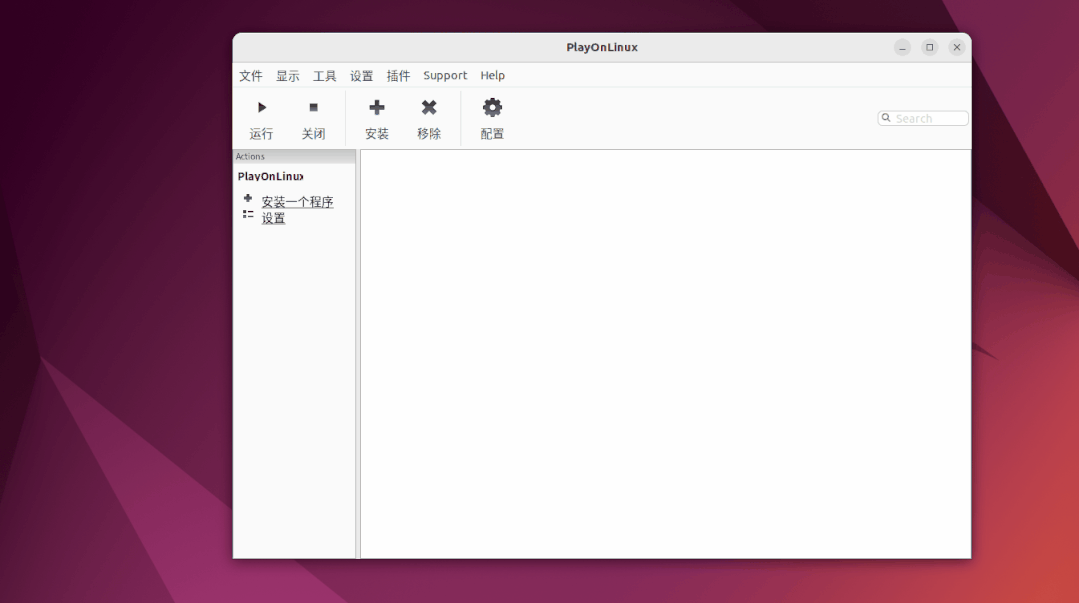The image size is (1079, 603).
Task: Open the 工具 menu
Action: (325, 76)
